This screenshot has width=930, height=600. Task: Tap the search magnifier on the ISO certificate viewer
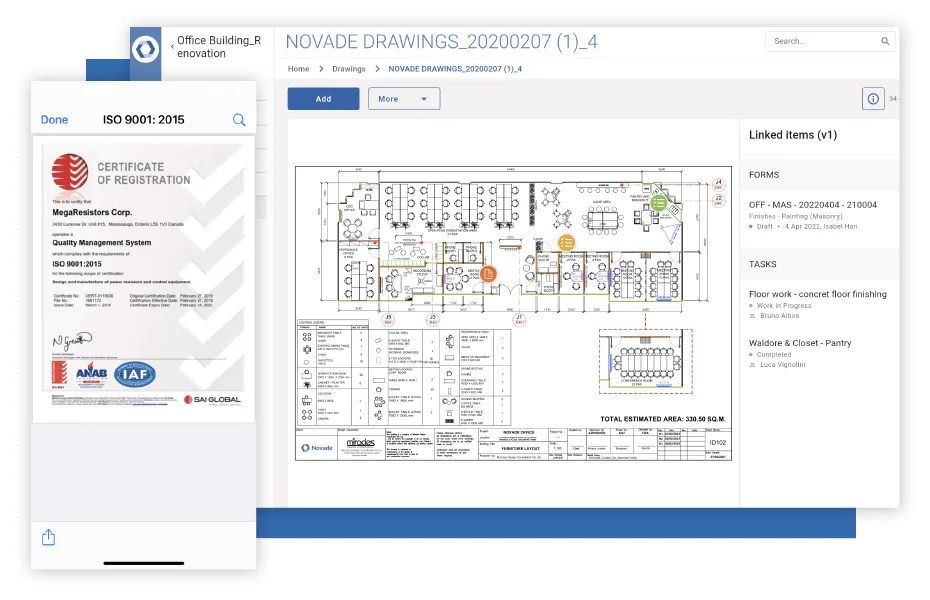pyautogui.click(x=239, y=120)
